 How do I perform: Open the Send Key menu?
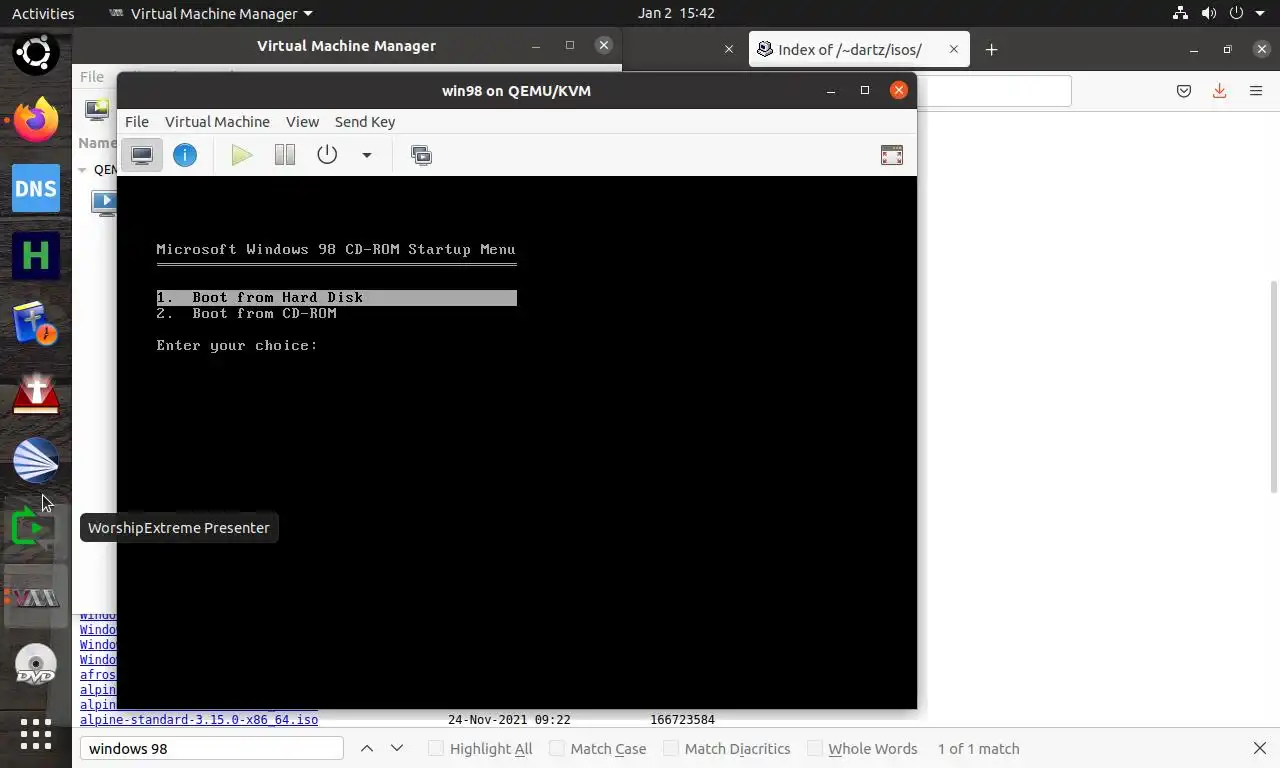(365, 121)
